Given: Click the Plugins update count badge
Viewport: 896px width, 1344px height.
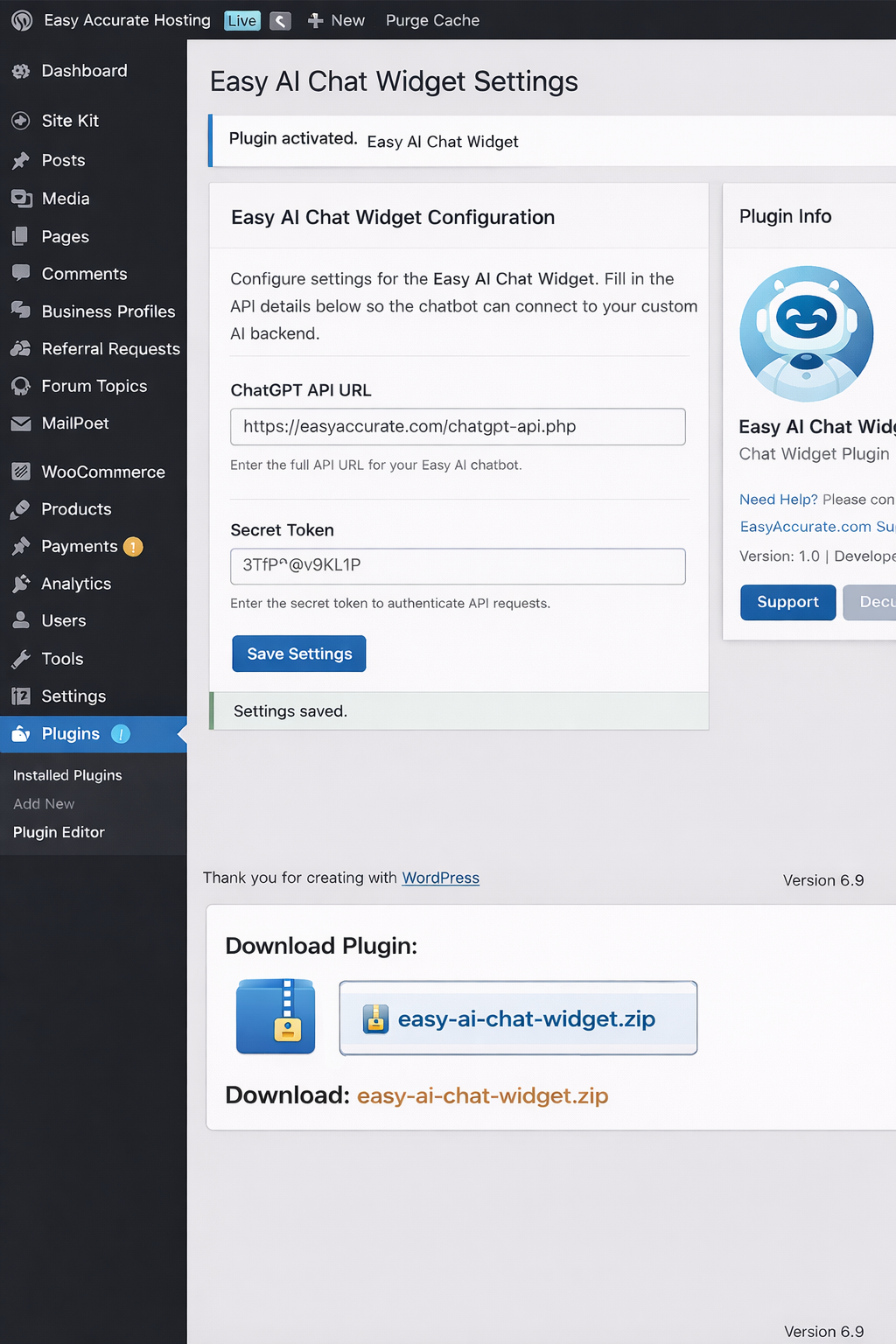Looking at the screenshot, I should 121,734.
